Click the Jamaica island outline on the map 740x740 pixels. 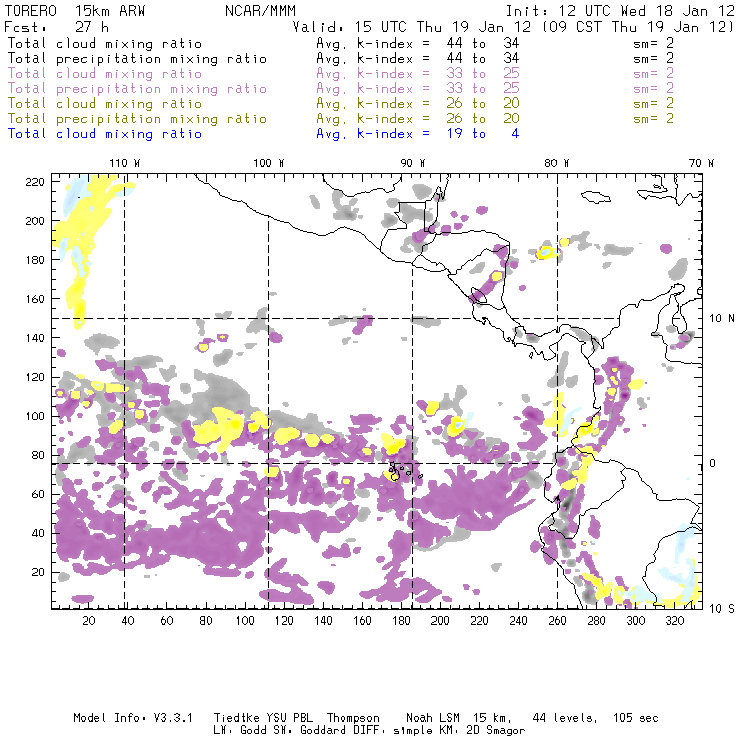click(x=596, y=197)
